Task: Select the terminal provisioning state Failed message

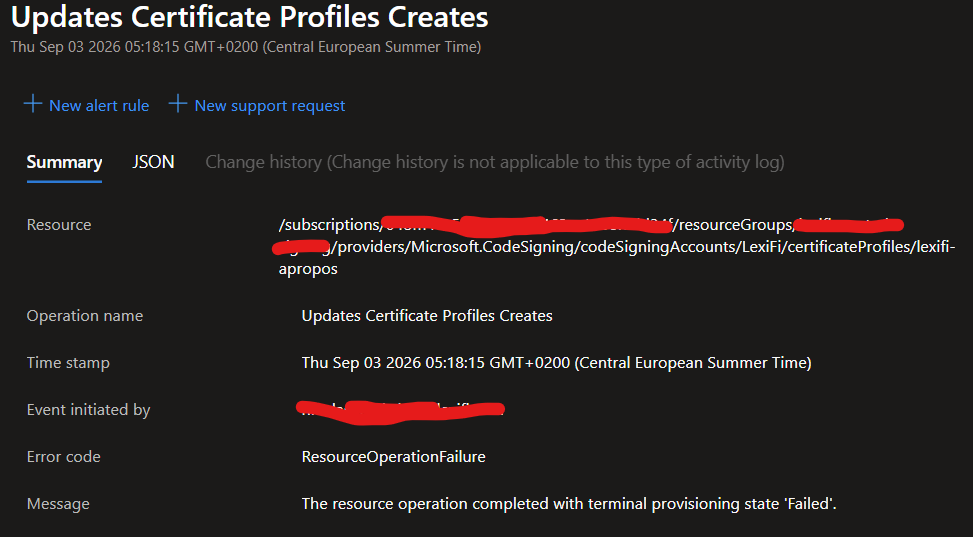Action: 569,503
